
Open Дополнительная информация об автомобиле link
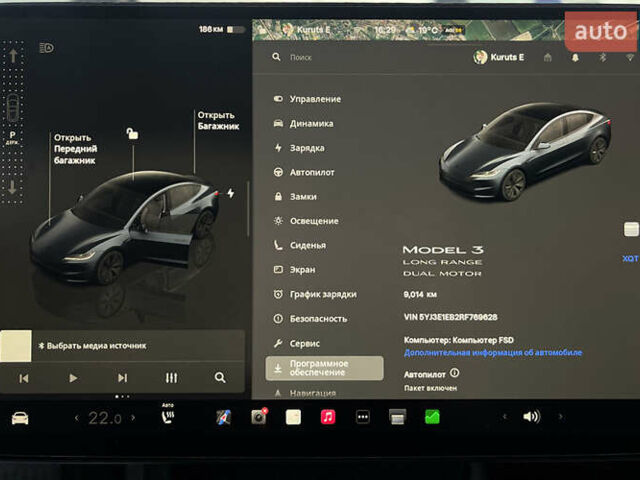492,352
